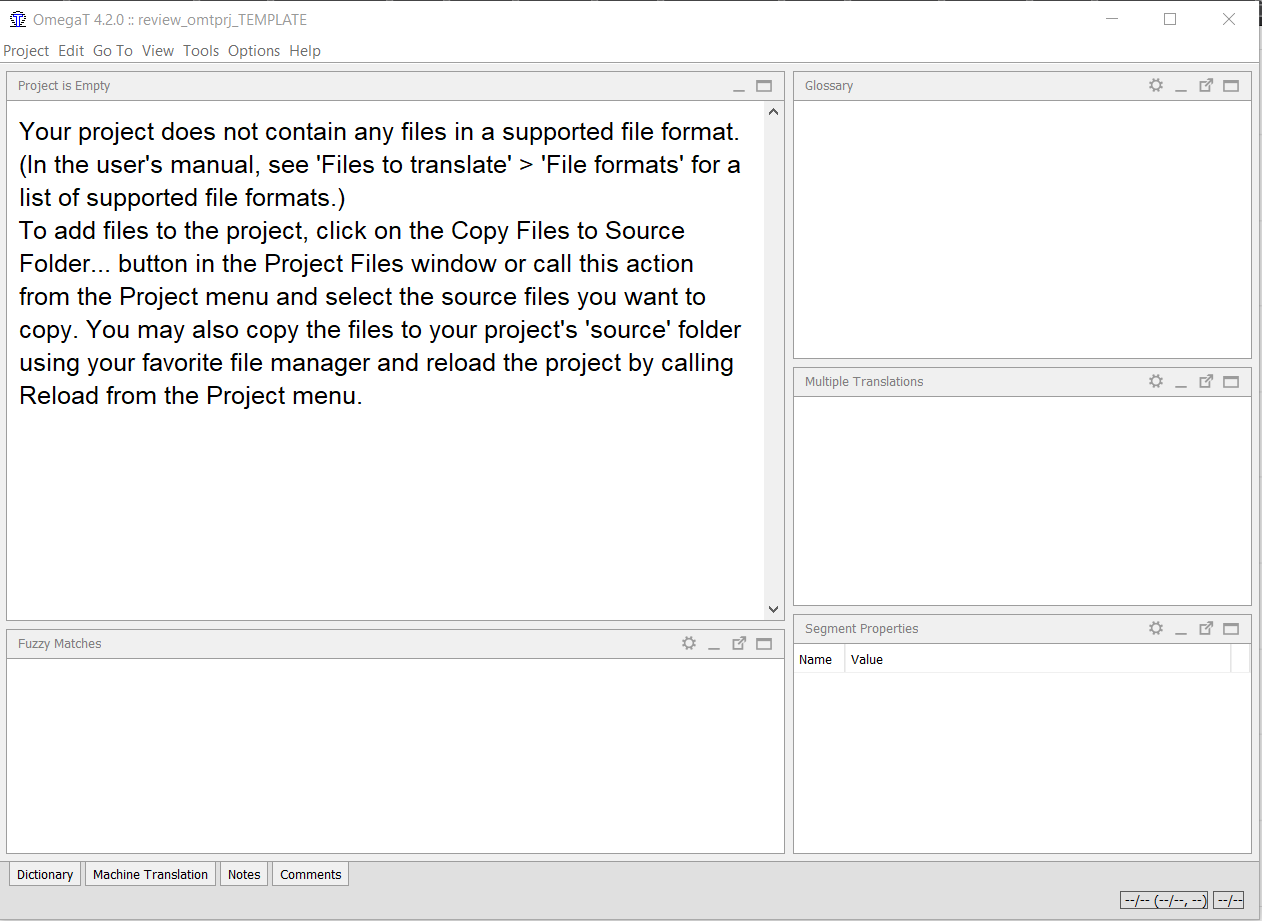Click the Segment Properties pane title

pos(861,628)
